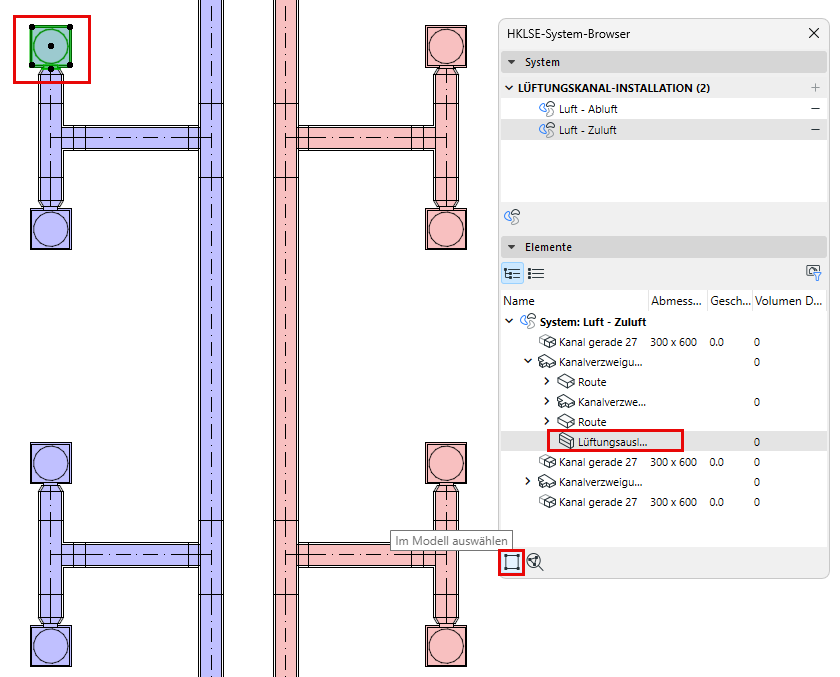Click the Lüftungsausl... outlet icon

(566, 441)
